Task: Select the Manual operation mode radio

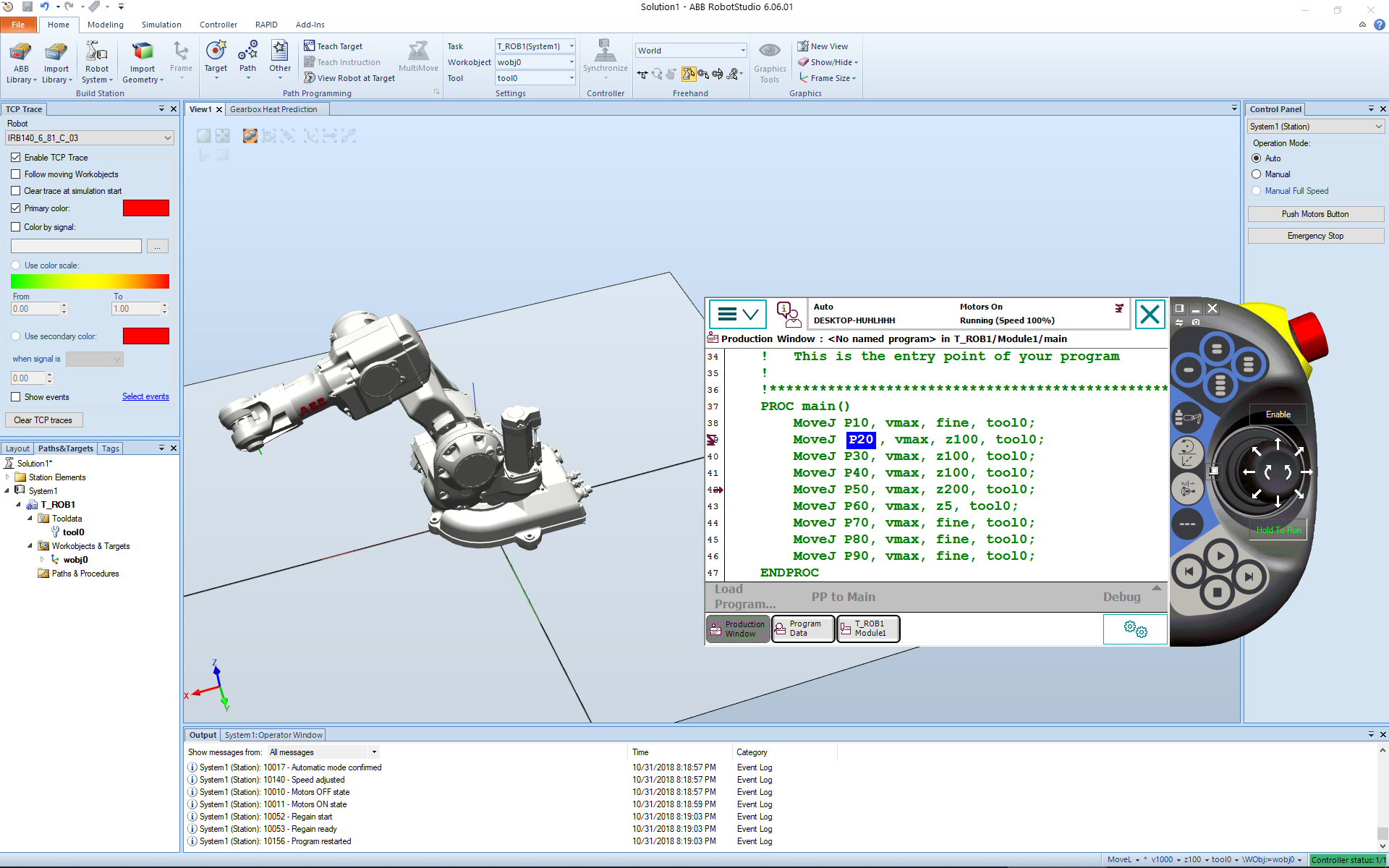Action: (1257, 174)
